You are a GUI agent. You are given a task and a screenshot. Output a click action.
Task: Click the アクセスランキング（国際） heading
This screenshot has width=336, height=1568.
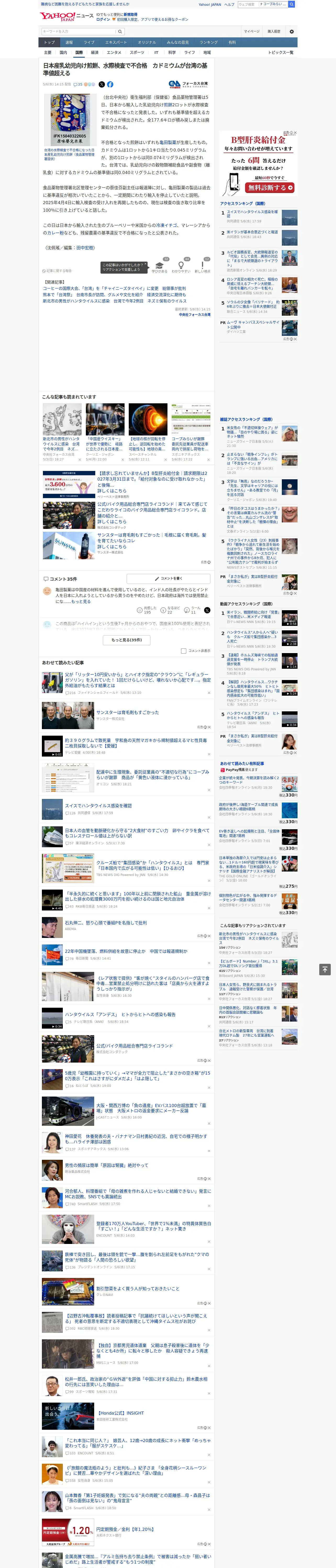243,203
